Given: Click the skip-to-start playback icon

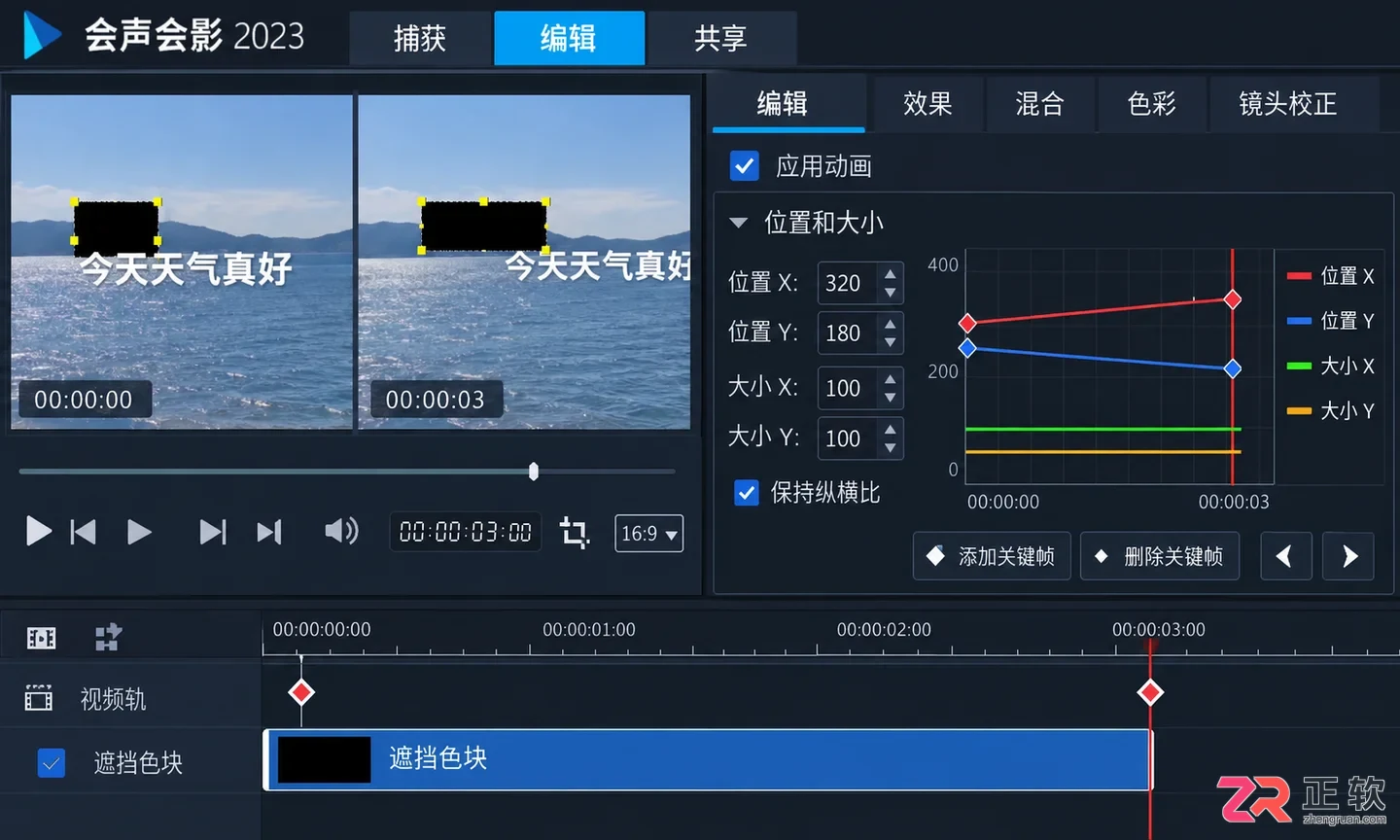Looking at the screenshot, I should click(x=83, y=532).
